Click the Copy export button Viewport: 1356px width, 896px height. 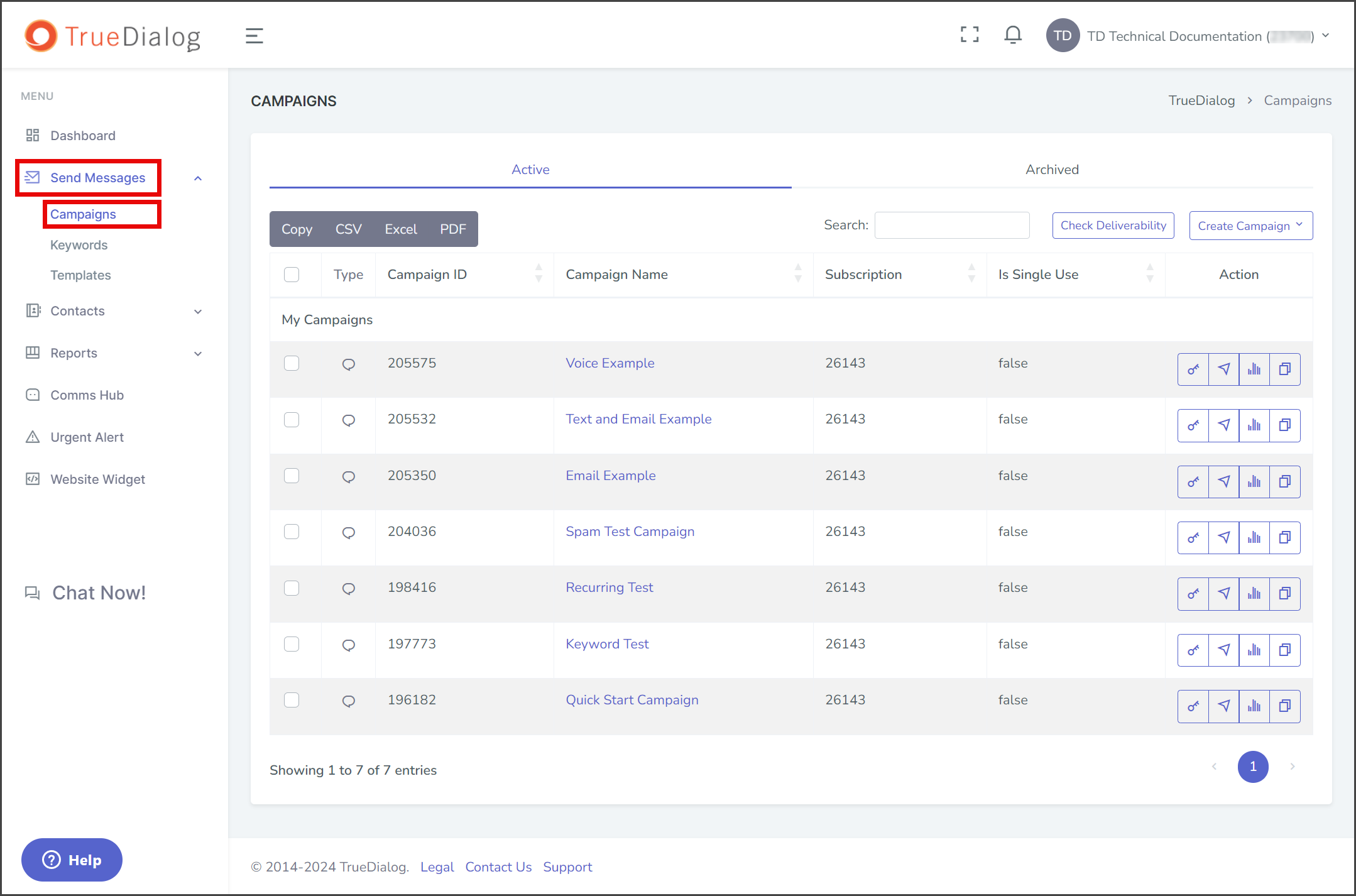pos(297,229)
